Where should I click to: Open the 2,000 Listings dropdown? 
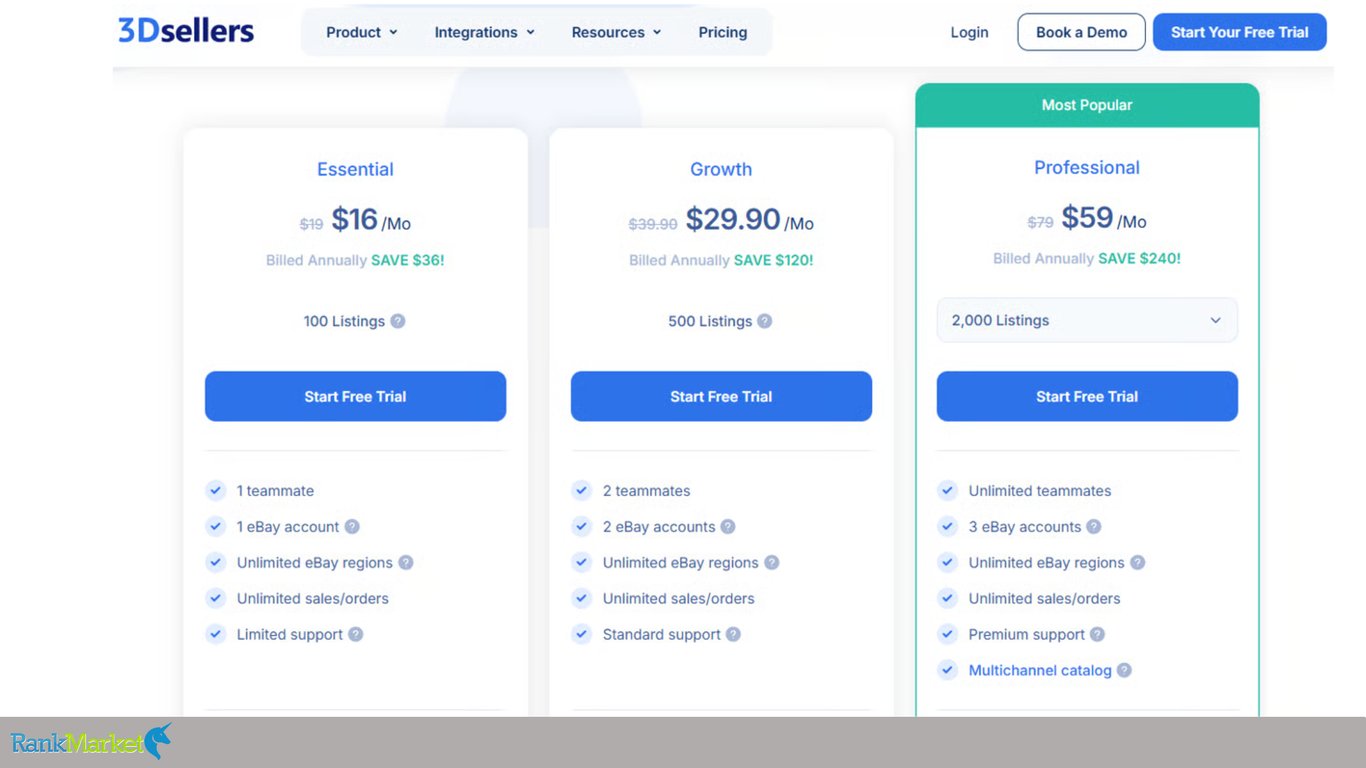1087,320
